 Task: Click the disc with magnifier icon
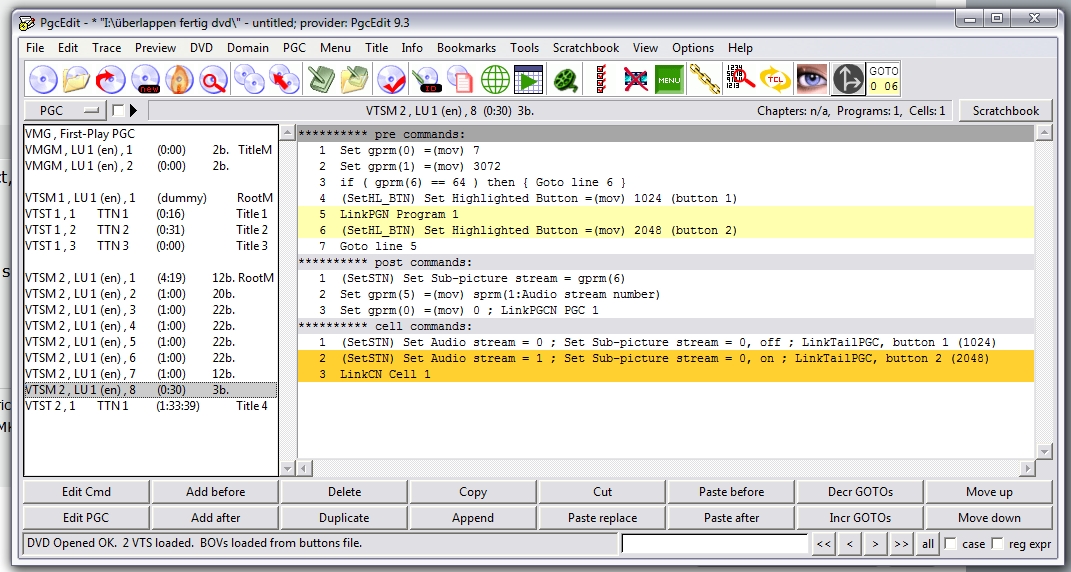pos(214,78)
